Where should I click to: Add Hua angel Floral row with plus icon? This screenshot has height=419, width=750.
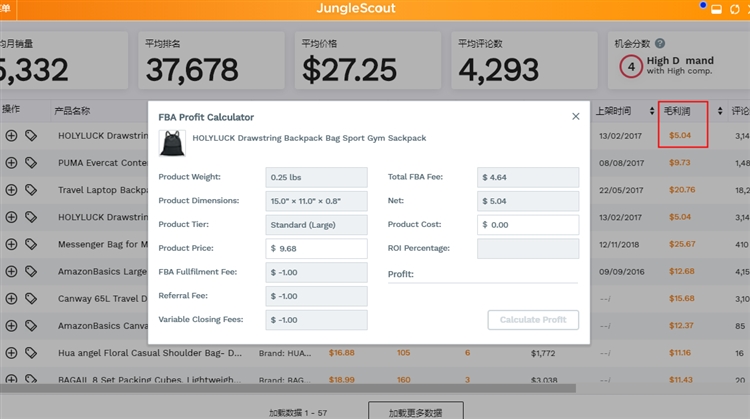pos(11,353)
